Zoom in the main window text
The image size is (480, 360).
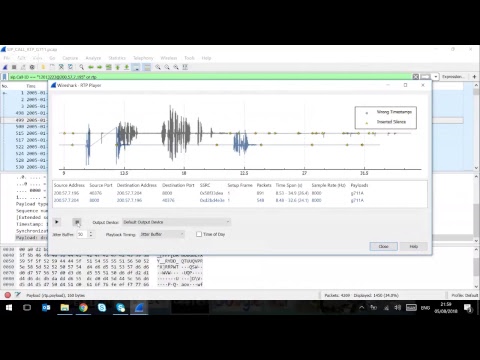click(x=158, y=67)
